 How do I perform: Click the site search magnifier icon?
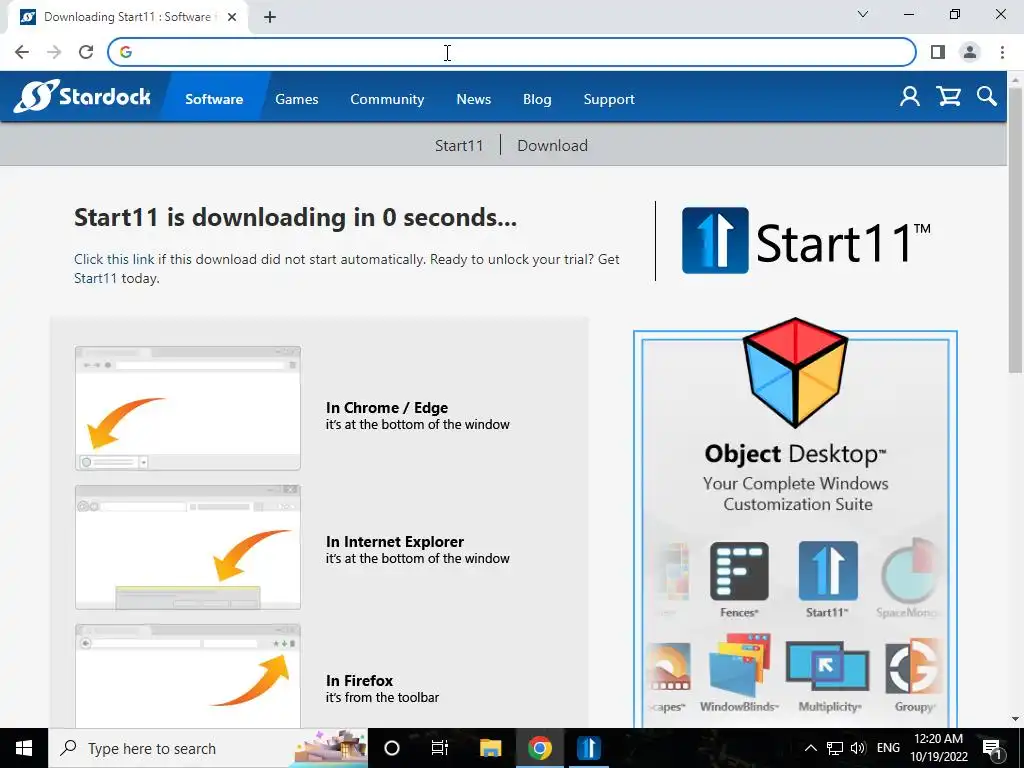987,97
